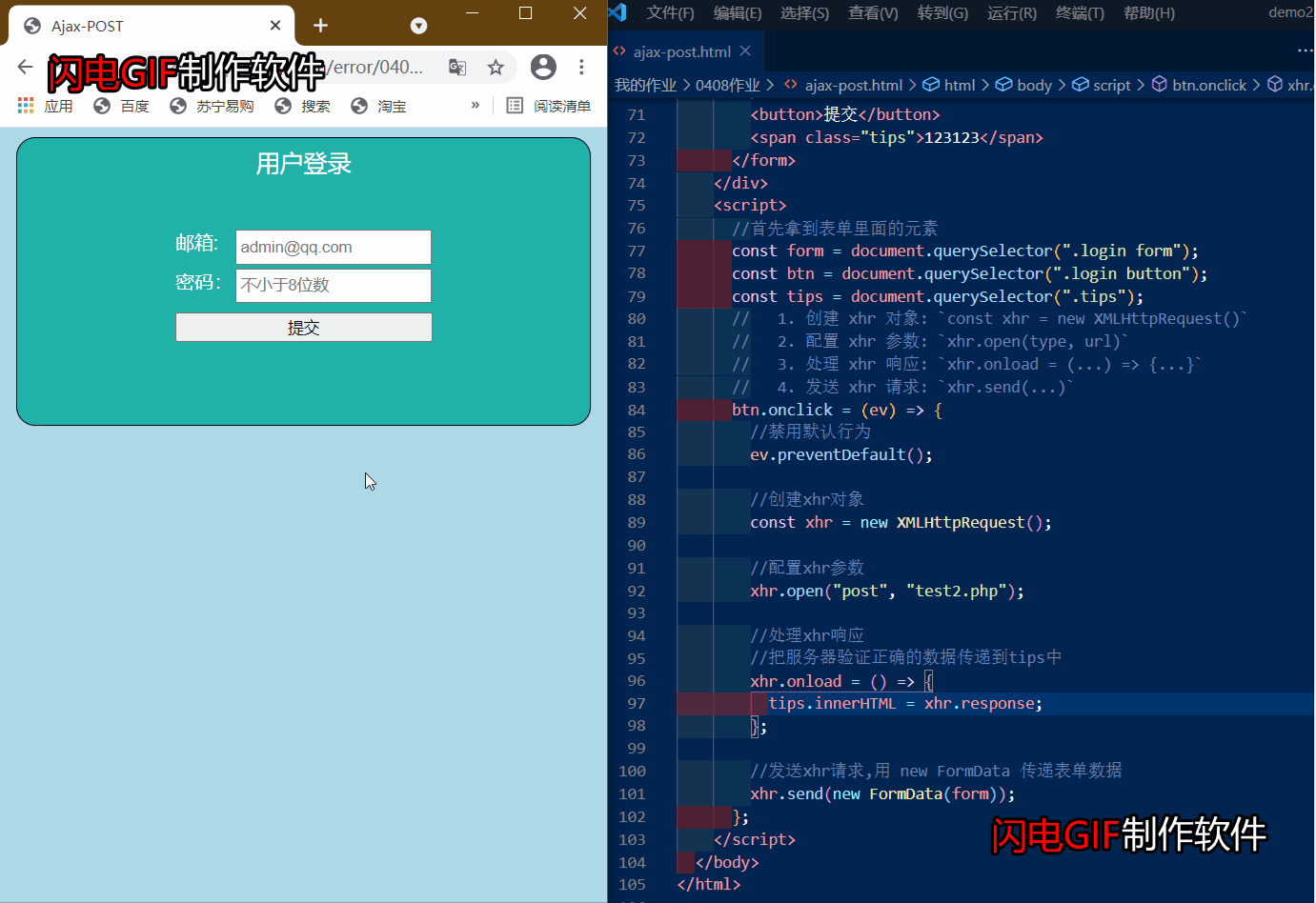Click html breadcrumb symbol

click(949, 85)
